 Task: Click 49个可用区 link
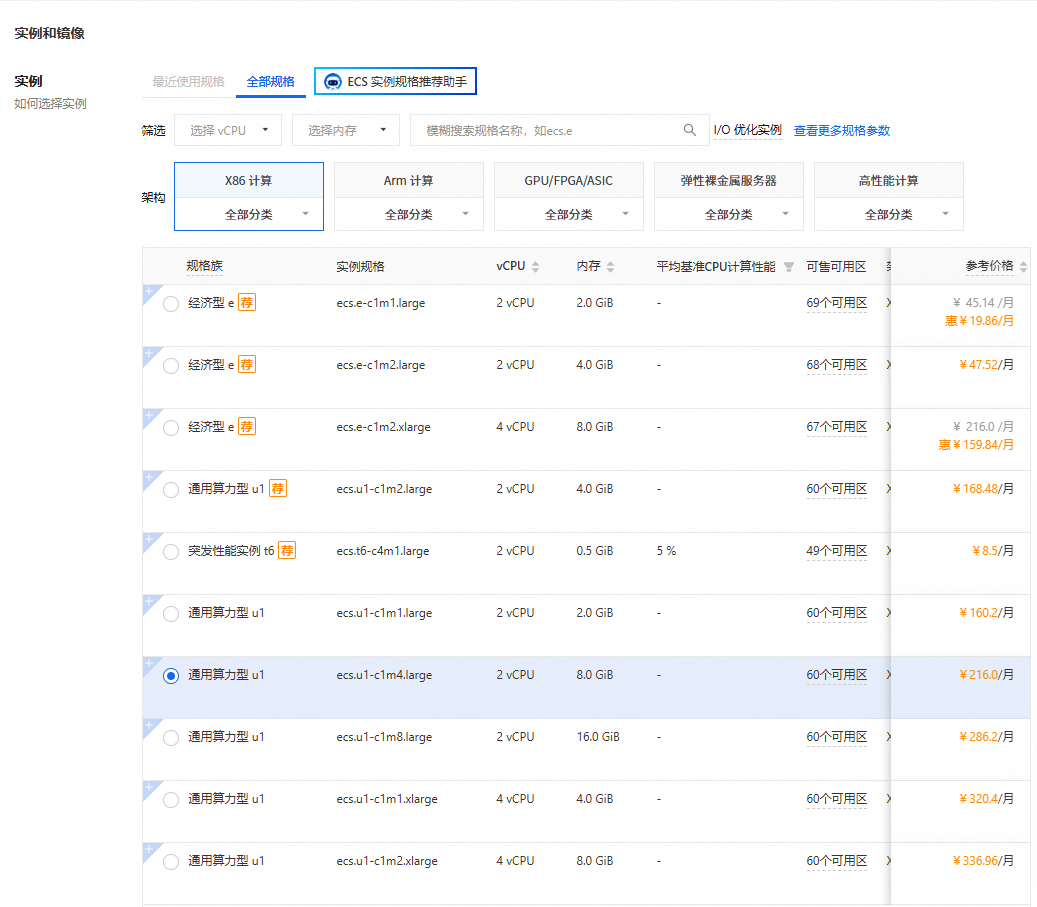(837, 550)
